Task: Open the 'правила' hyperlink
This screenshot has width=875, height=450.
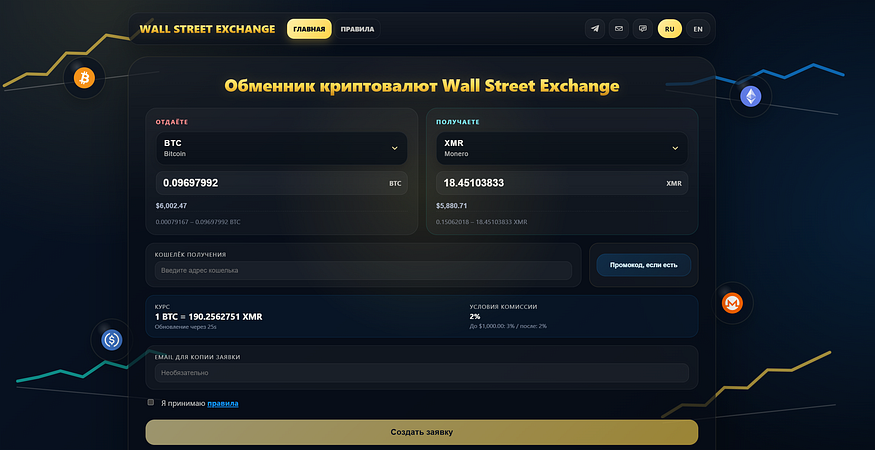Action: click(223, 403)
